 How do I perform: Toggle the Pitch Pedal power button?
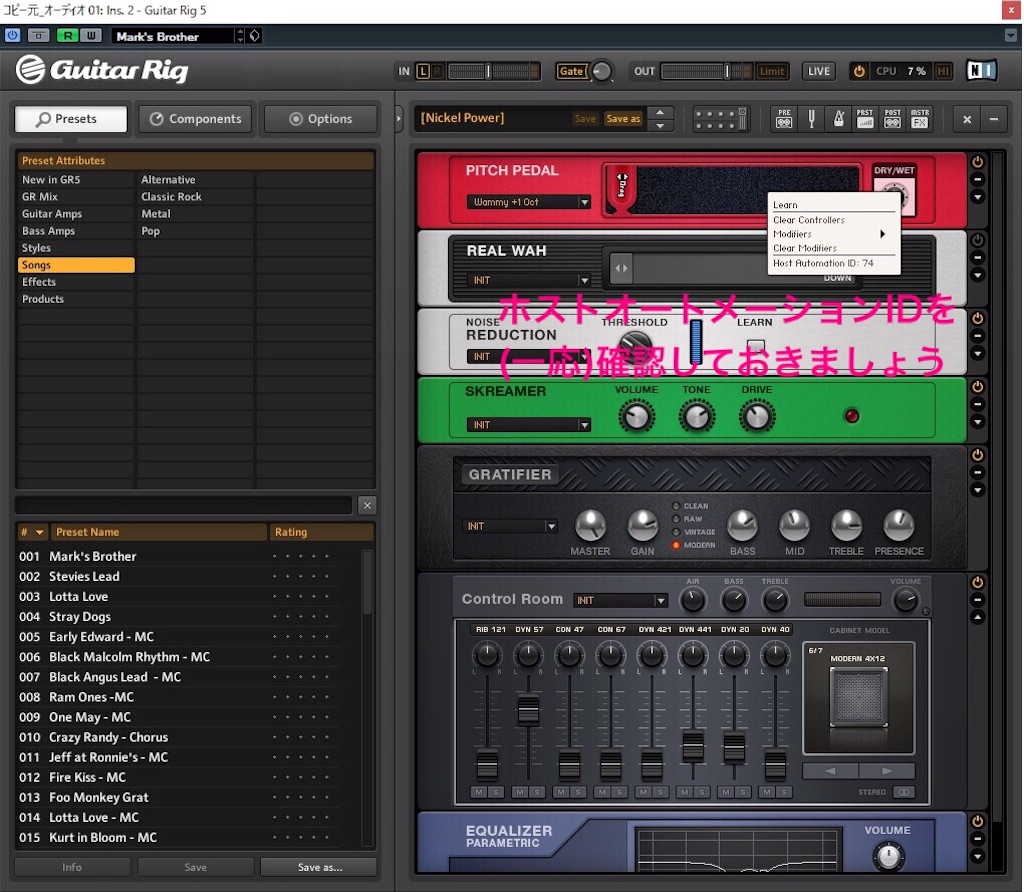978,161
